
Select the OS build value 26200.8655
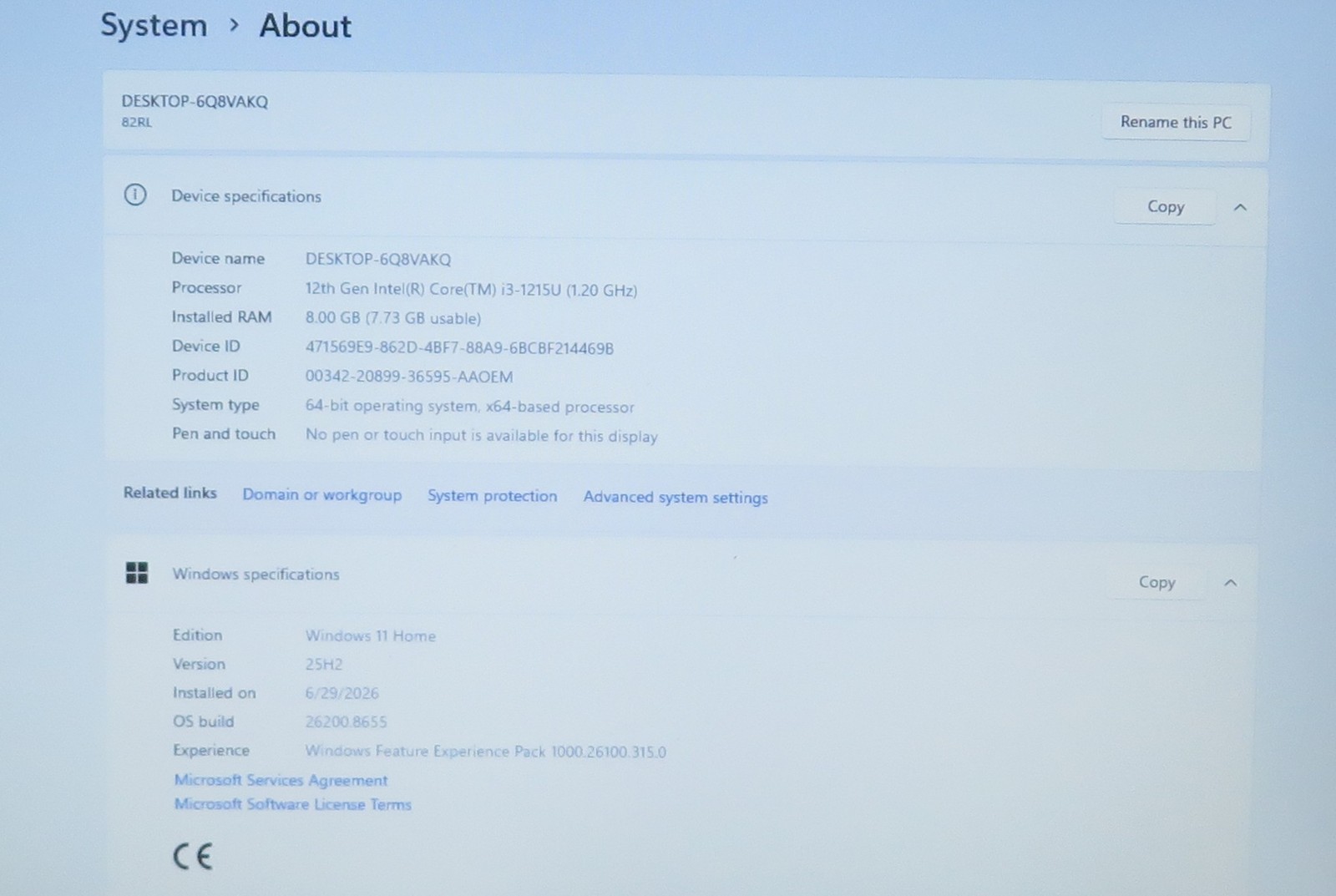point(346,721)
